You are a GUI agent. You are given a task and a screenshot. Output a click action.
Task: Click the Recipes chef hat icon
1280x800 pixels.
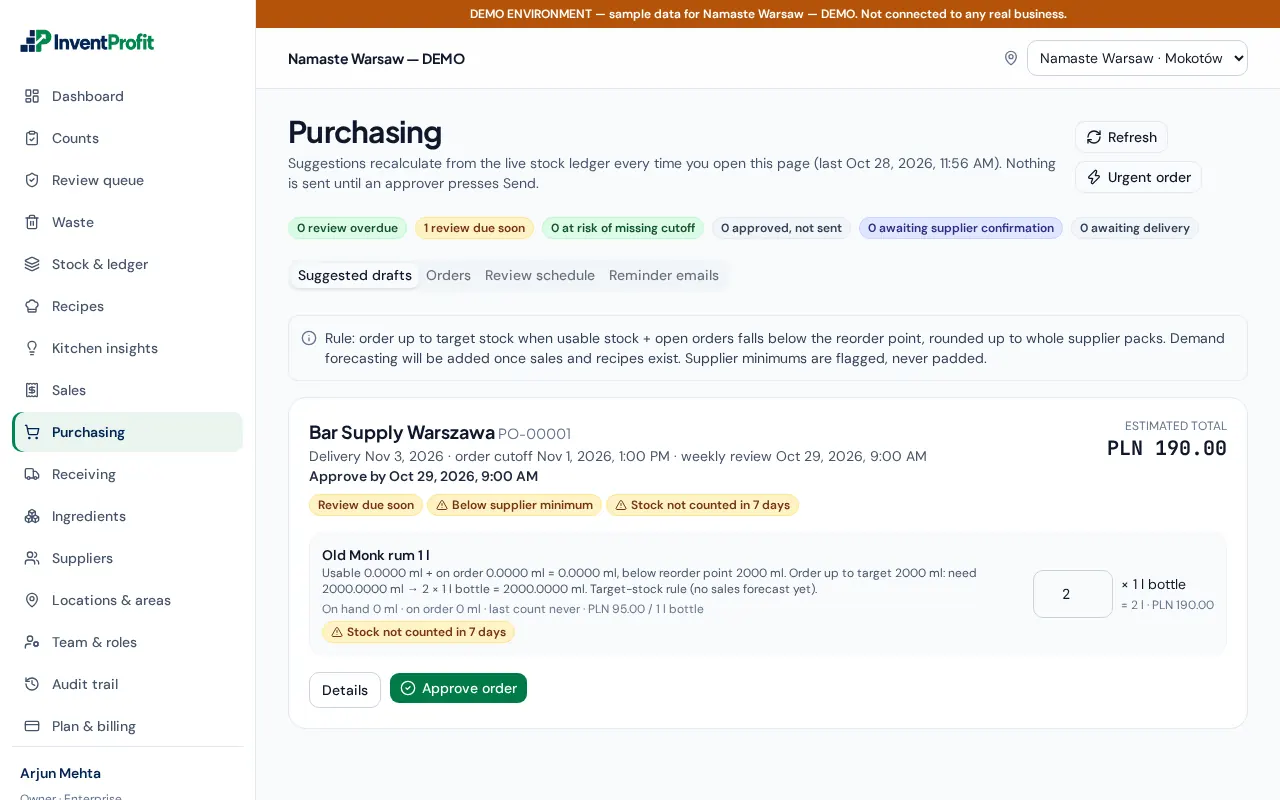[x=32, y=306]
